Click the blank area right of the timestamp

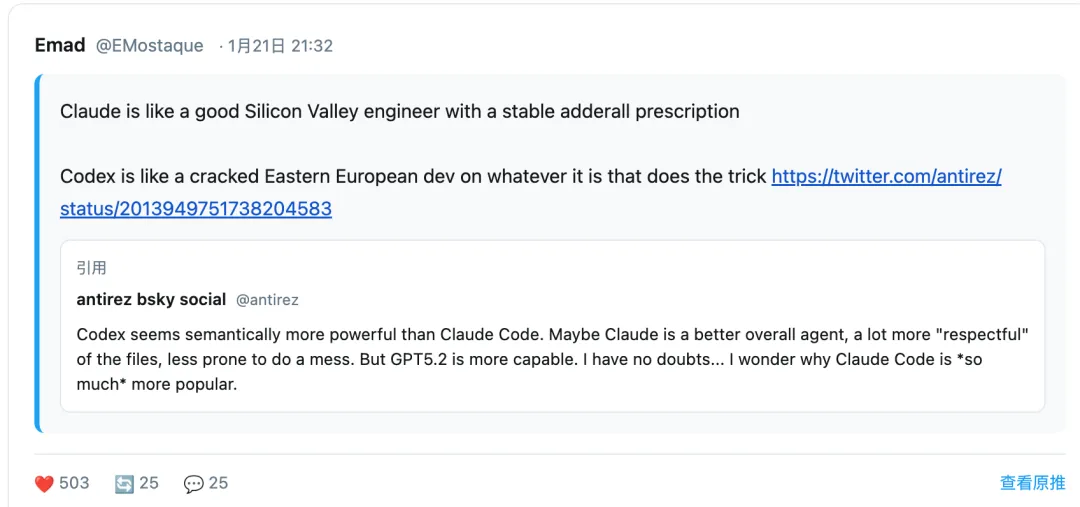coord(650,46)
